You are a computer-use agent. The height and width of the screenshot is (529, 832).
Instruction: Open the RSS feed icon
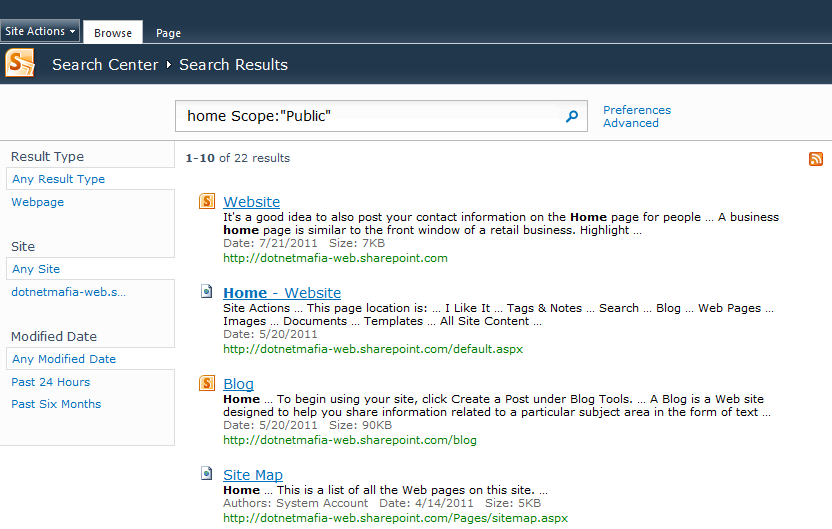coord(816,159)
